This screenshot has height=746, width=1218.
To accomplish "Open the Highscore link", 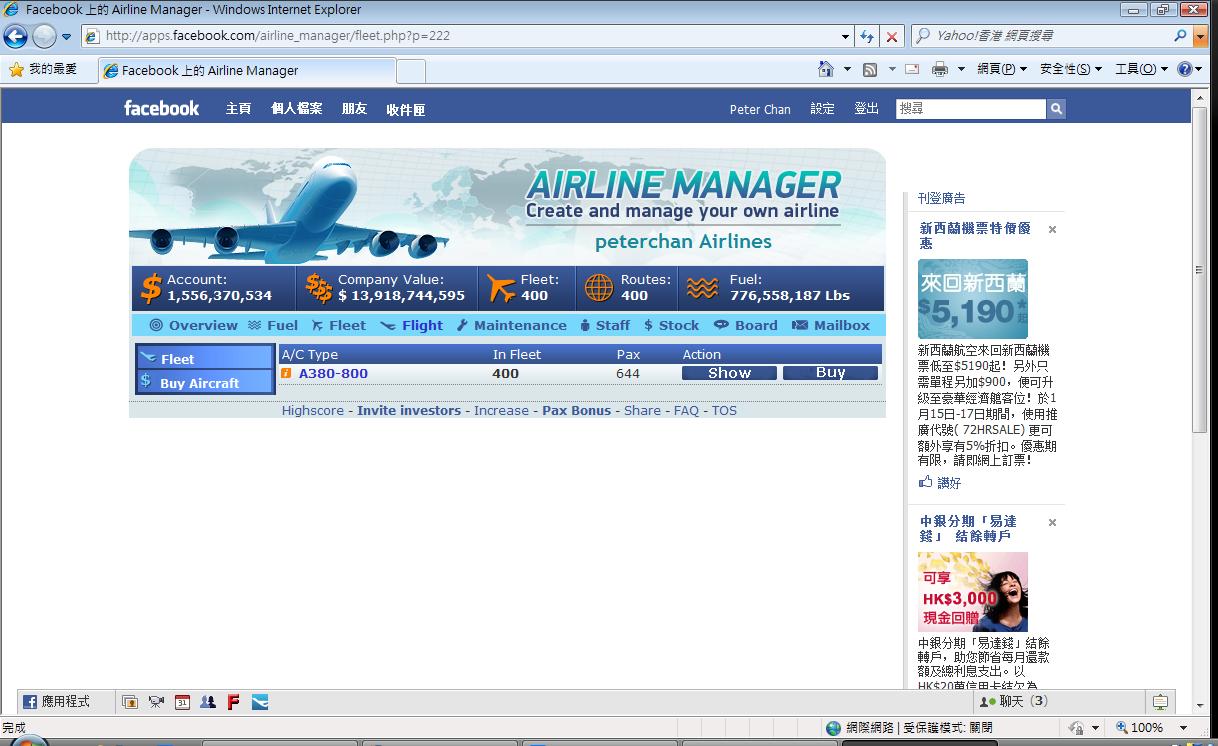I will coord(312,410).
